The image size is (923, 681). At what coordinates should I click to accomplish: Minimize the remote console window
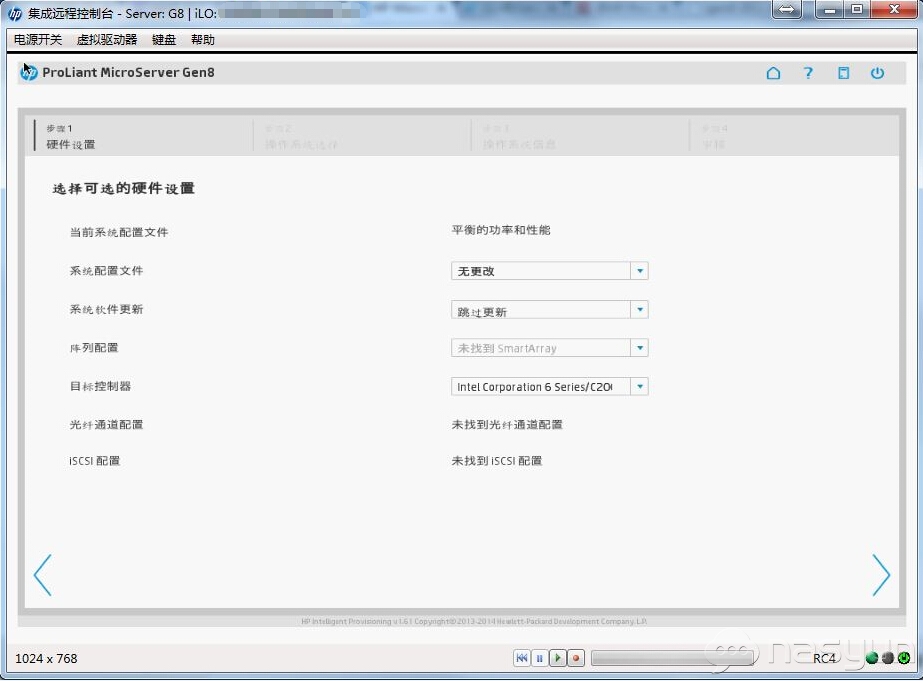[x=830, y=9]
